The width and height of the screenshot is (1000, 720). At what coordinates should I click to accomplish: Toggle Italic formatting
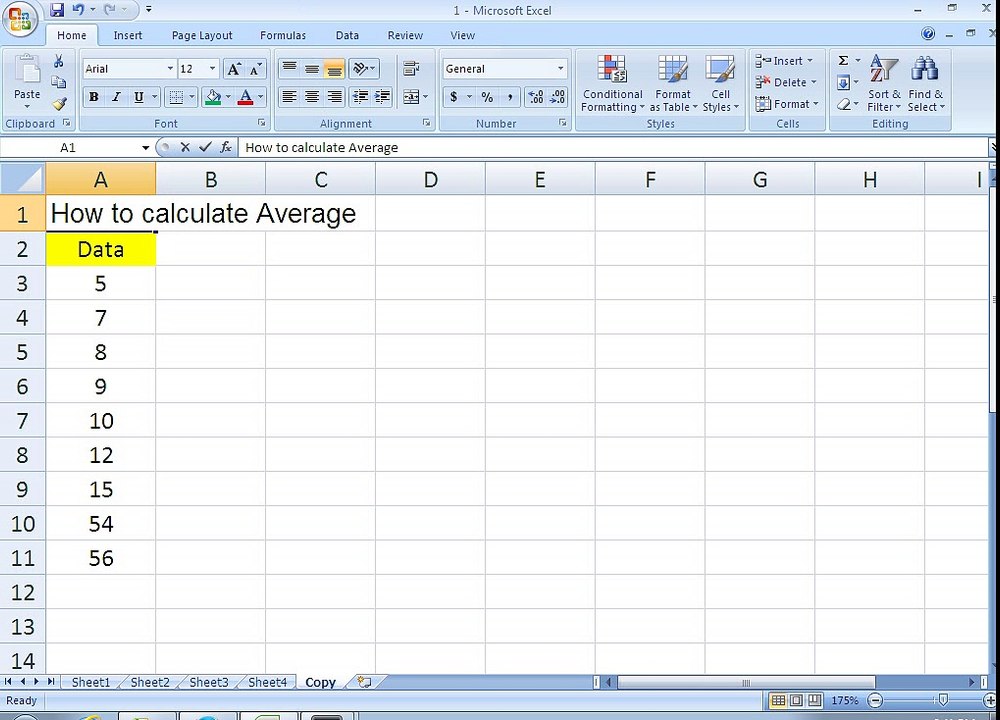(x=116, y=97)
